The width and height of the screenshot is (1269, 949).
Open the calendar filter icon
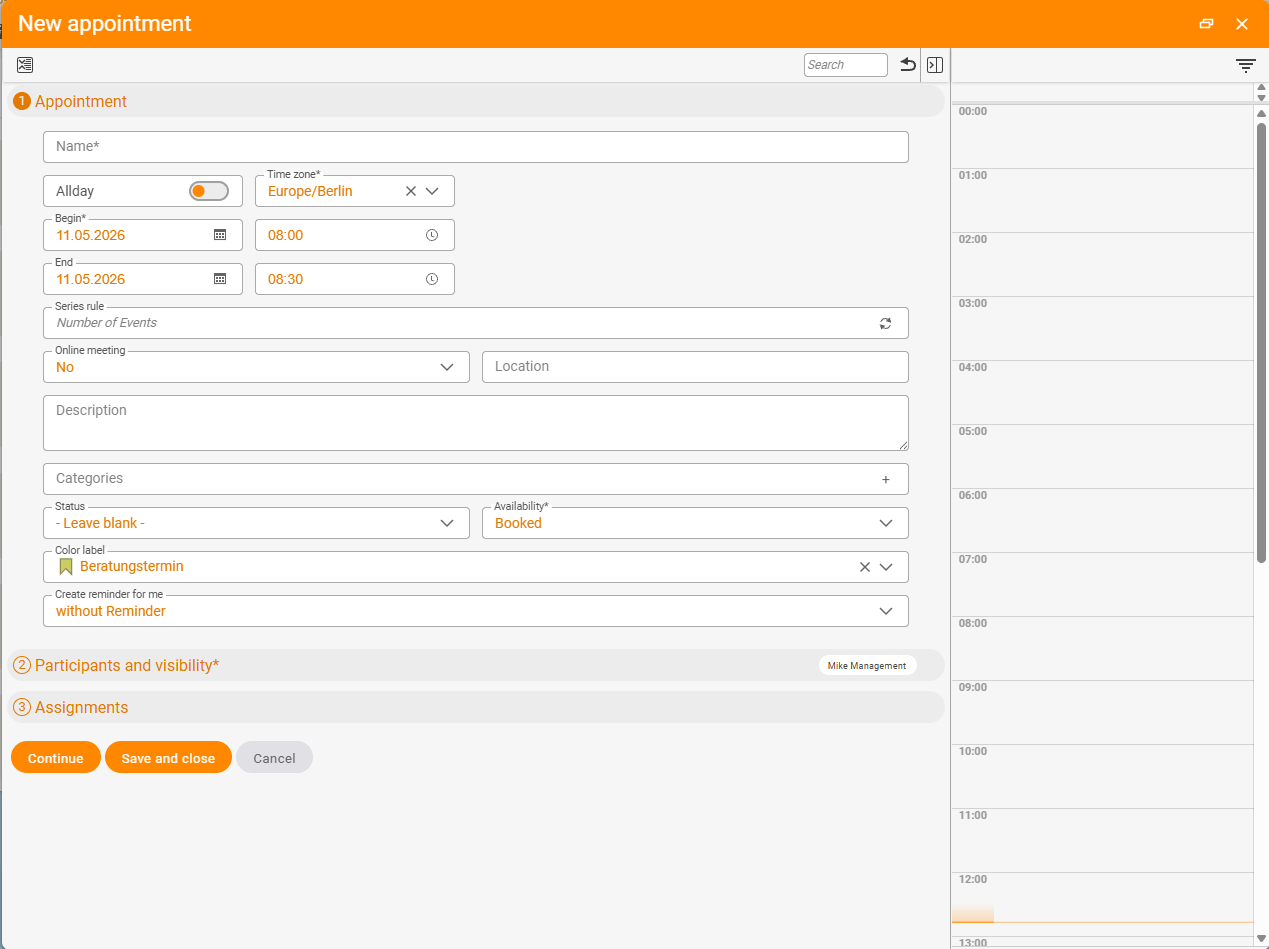1245,66
